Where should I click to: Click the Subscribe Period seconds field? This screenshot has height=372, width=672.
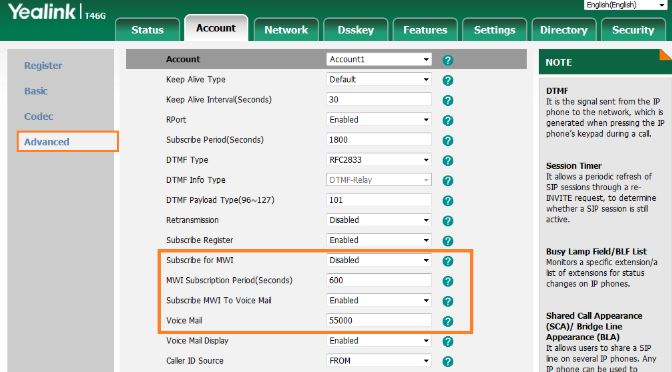379,140
